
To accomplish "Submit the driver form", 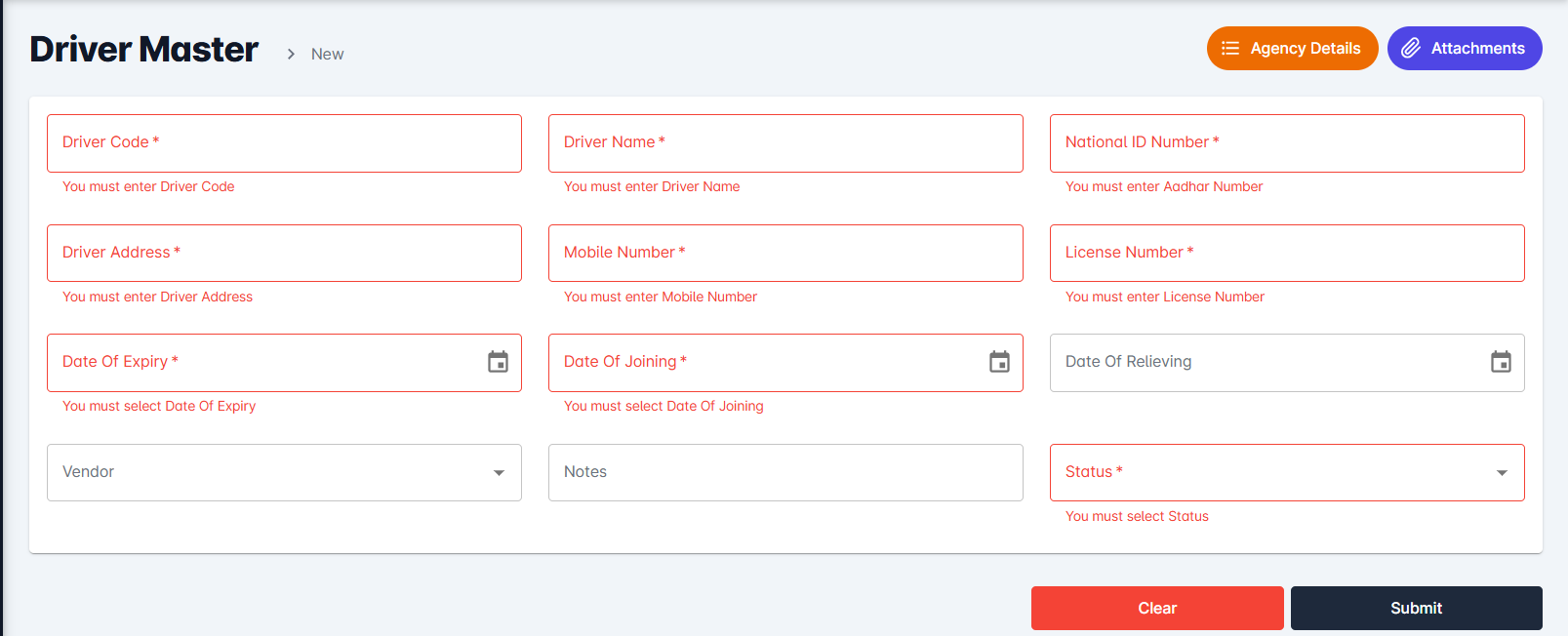I will [1416, 608].
